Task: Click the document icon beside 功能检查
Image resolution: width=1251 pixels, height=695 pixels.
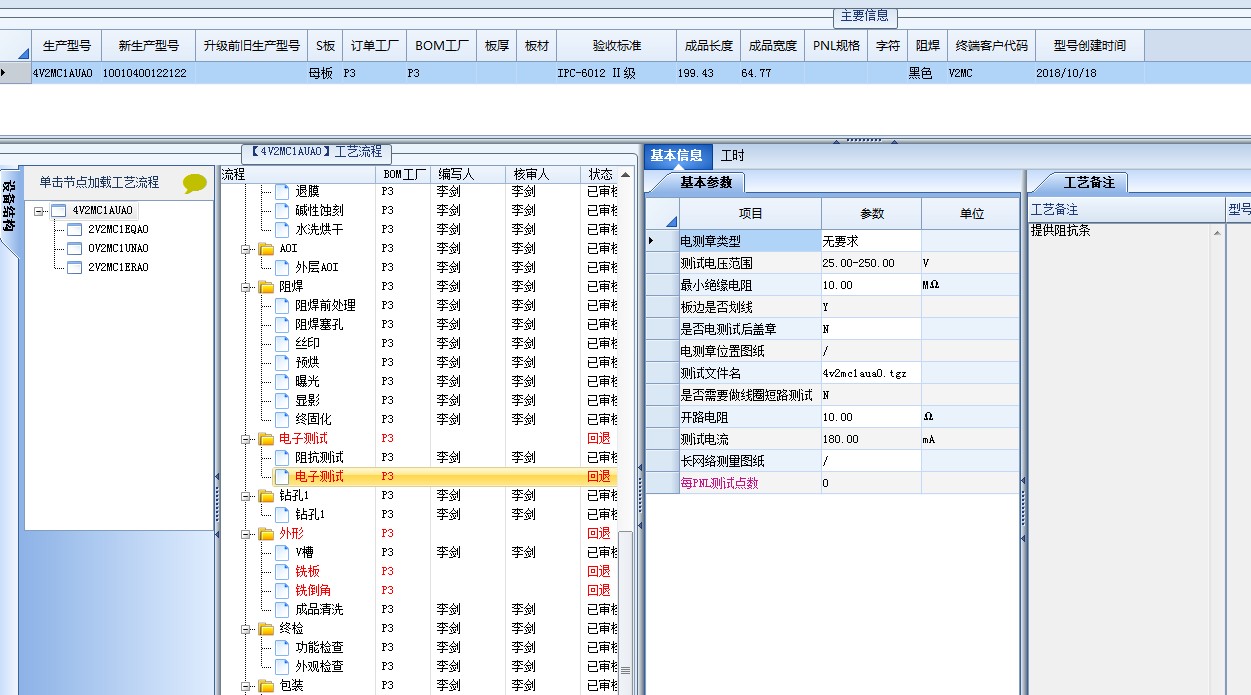Action: [282, 647]
